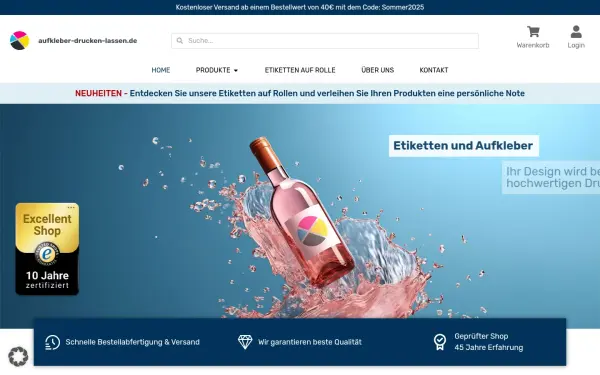Click the aufkleber-drucken-lassen.de site name
The height and width of the screenshot is (375, 600).
tap(88, 41)
